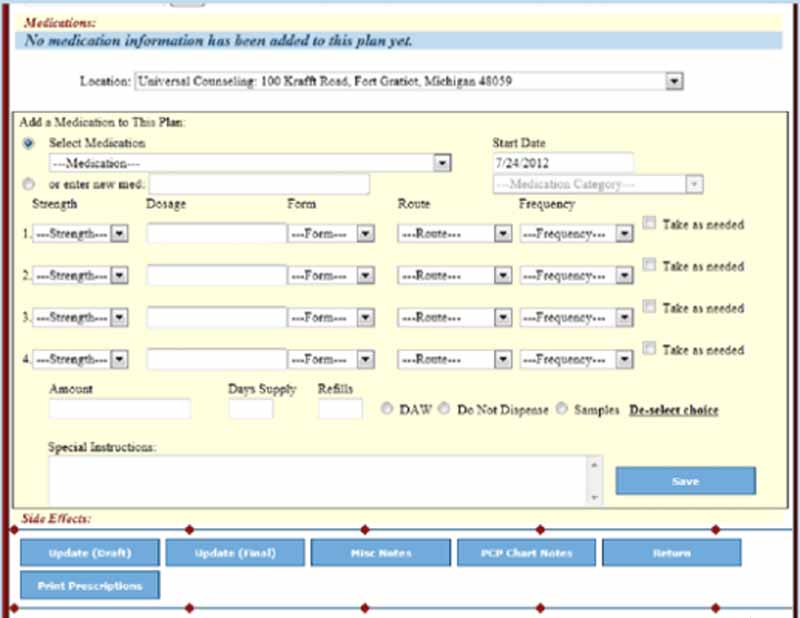Click the De-select choice link
Image resolution: width=800 pixels, height=618 pixels.
[673, 410]
